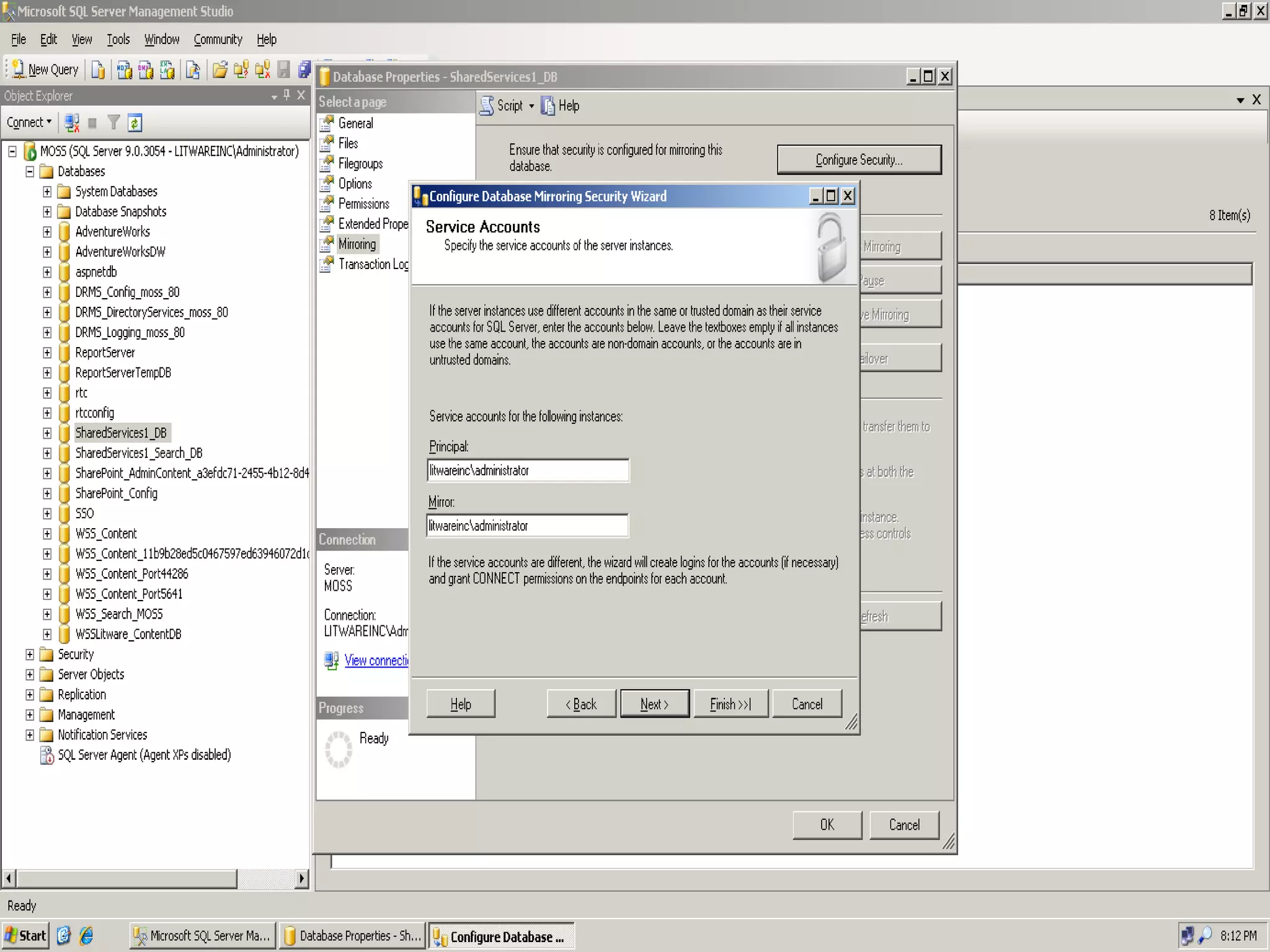Expand the AdventureWorks database node
This screenshot has height=952, width=1270.
coord(47,232)
